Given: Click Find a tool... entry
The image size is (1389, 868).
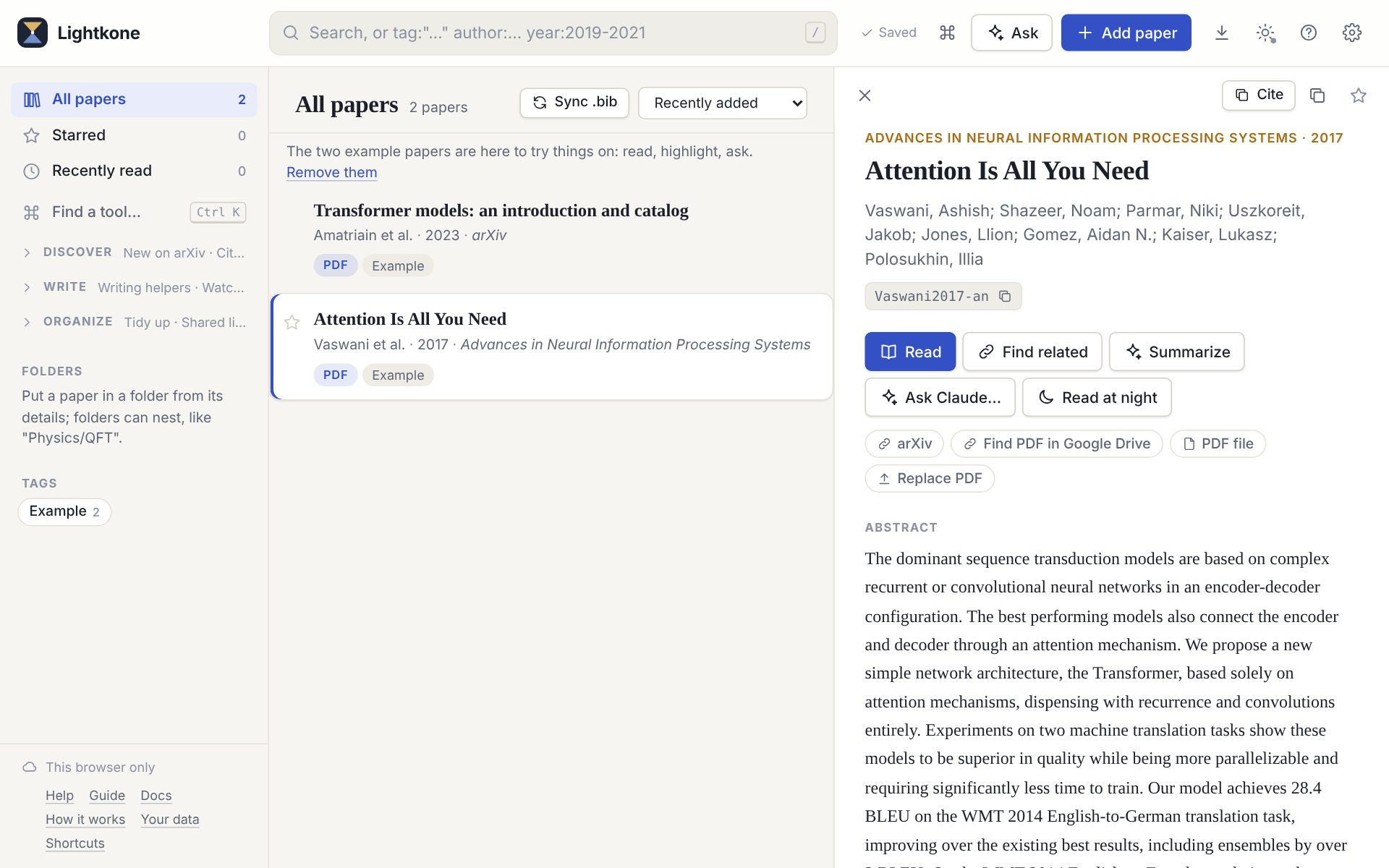Looking at the screenshot, I should pos(134,212).
